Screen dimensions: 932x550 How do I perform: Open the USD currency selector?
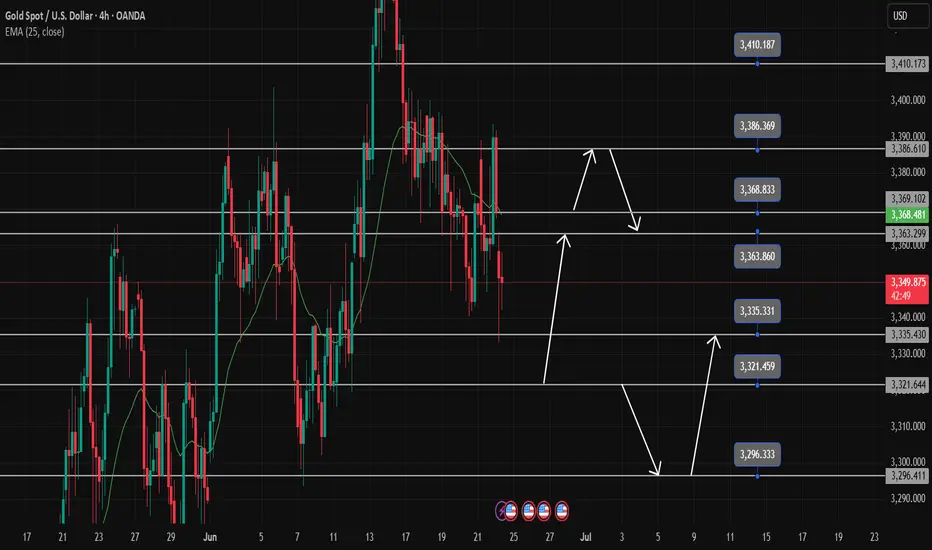pyautogui.click(x=906, y=16)
